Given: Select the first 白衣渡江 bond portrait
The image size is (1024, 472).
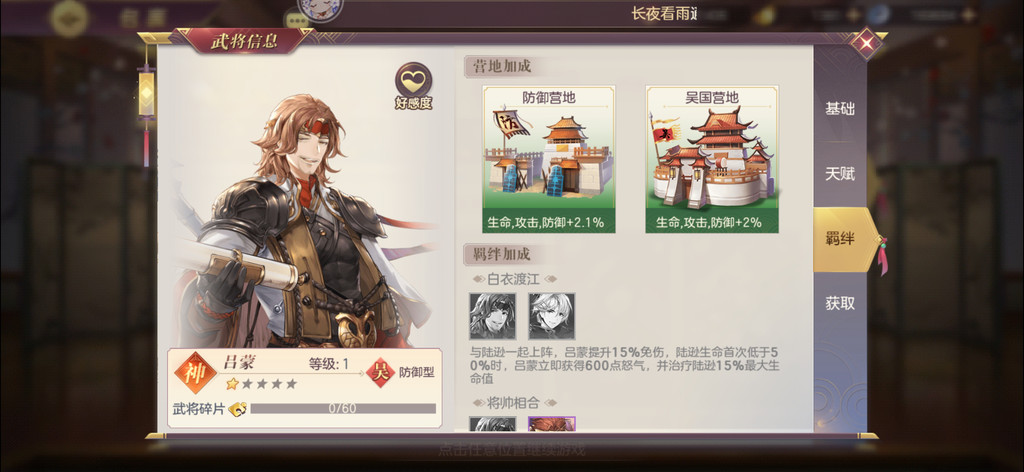Looking at the screenshot, I should 492,316.
